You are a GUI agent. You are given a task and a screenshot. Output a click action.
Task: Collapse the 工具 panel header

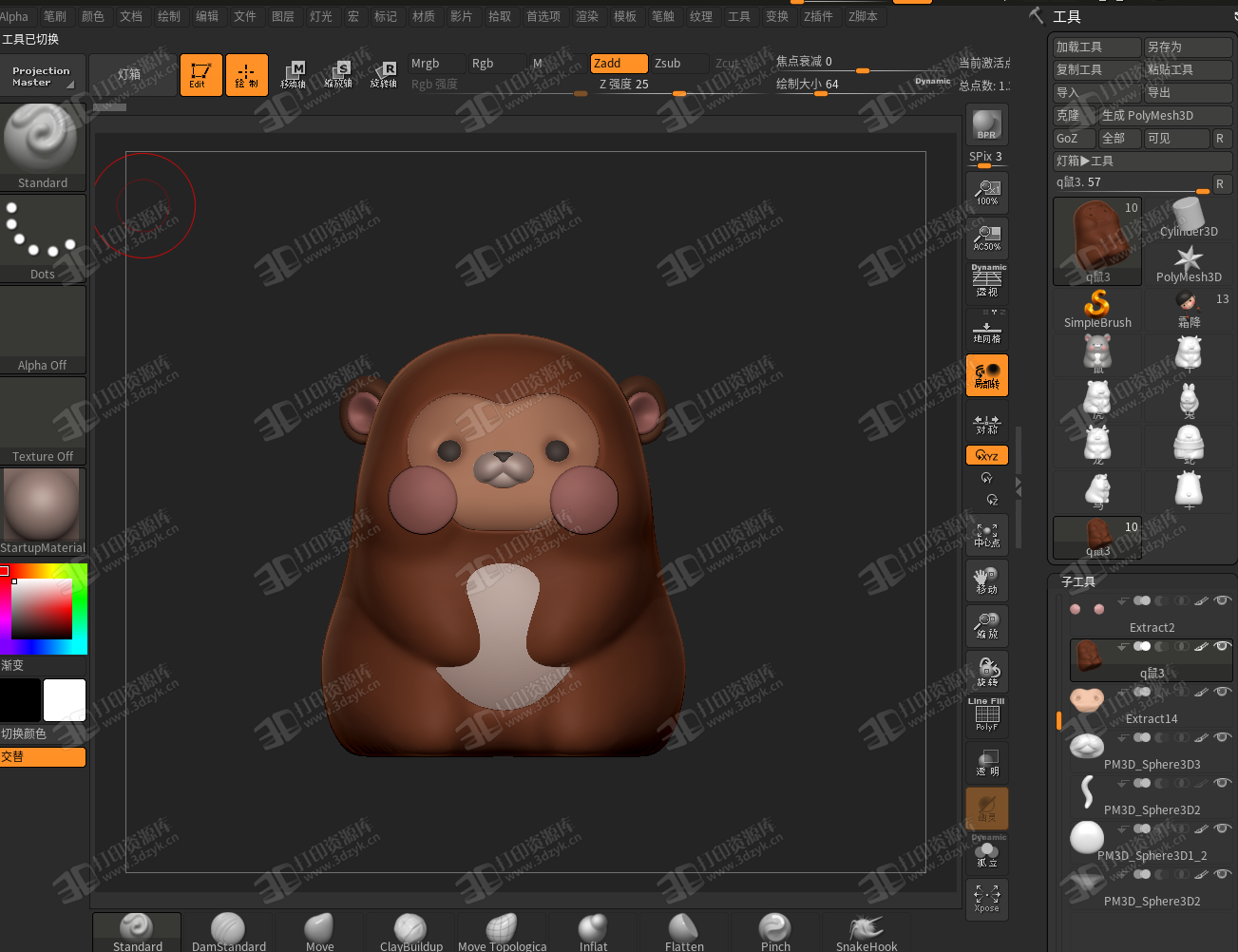pos(1066,16)
